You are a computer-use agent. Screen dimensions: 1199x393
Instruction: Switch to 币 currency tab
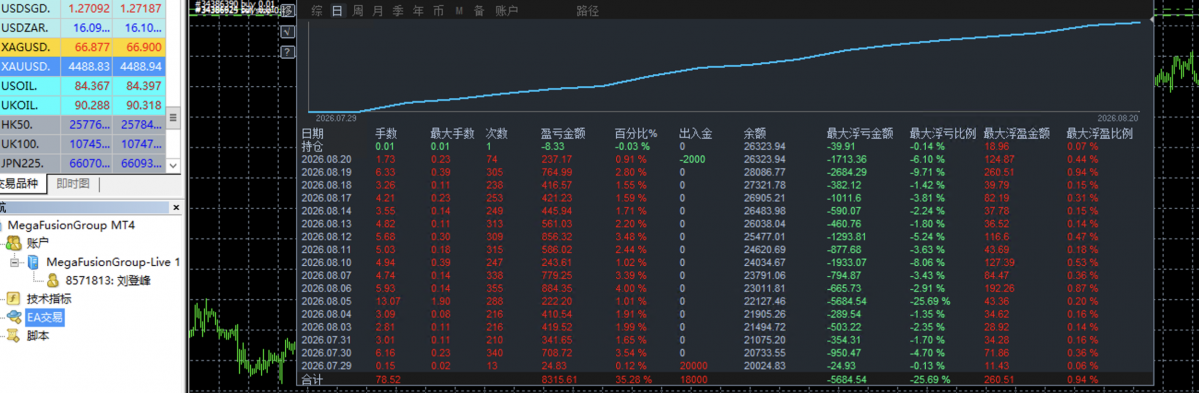[438, 11]
